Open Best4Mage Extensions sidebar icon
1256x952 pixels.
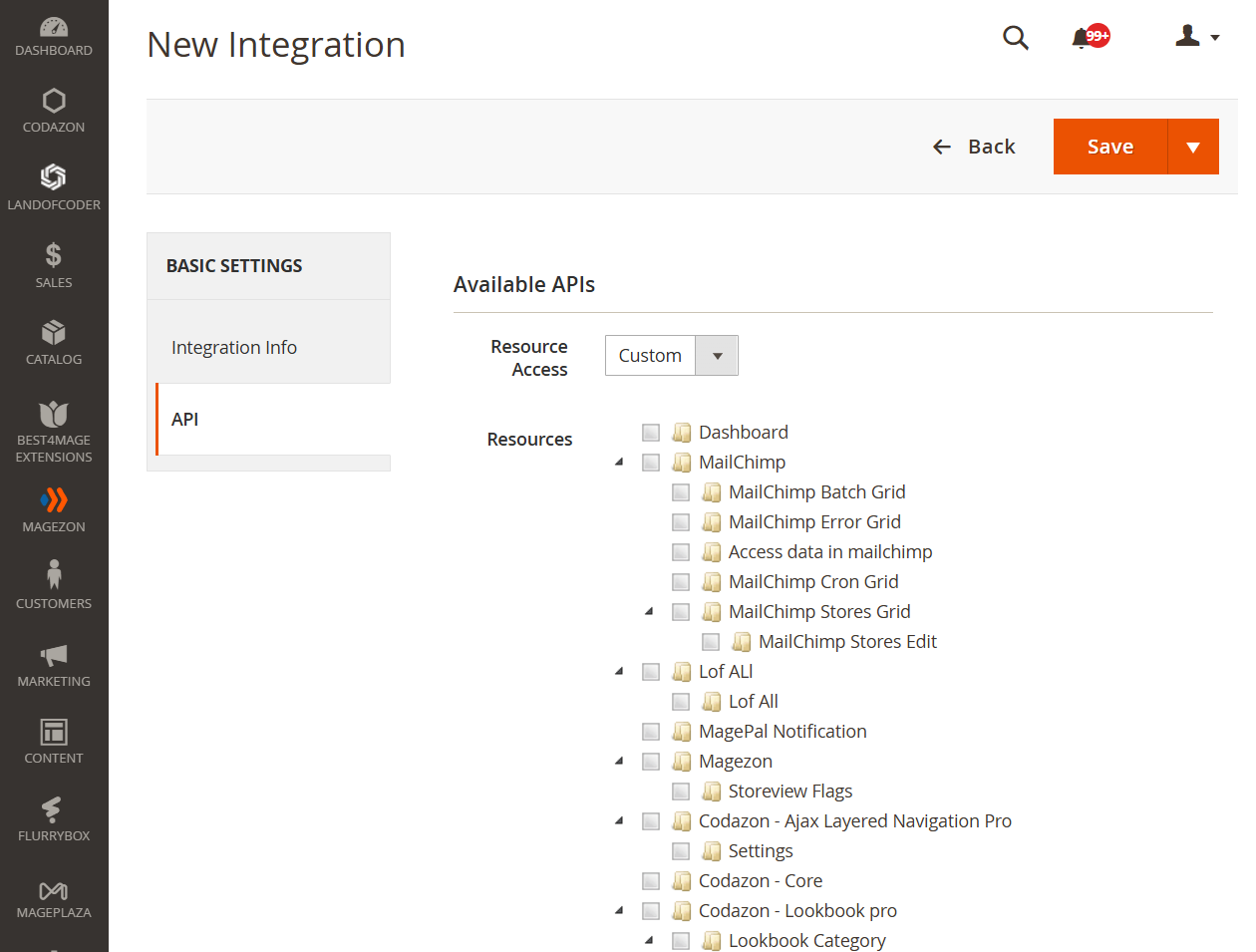pos(54,414)
